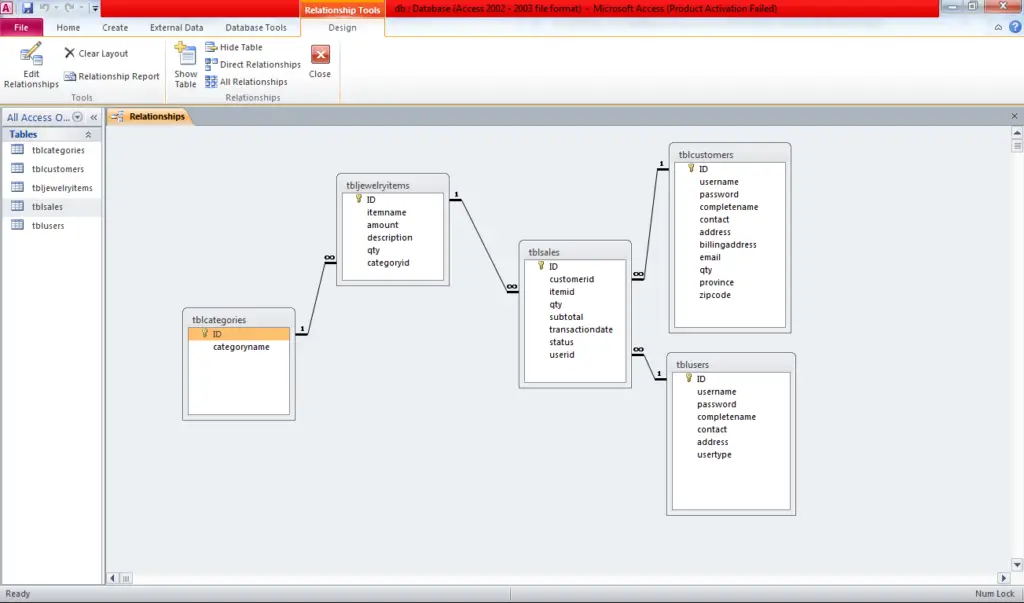Close the Relationships design view

[x=320, y=60]
